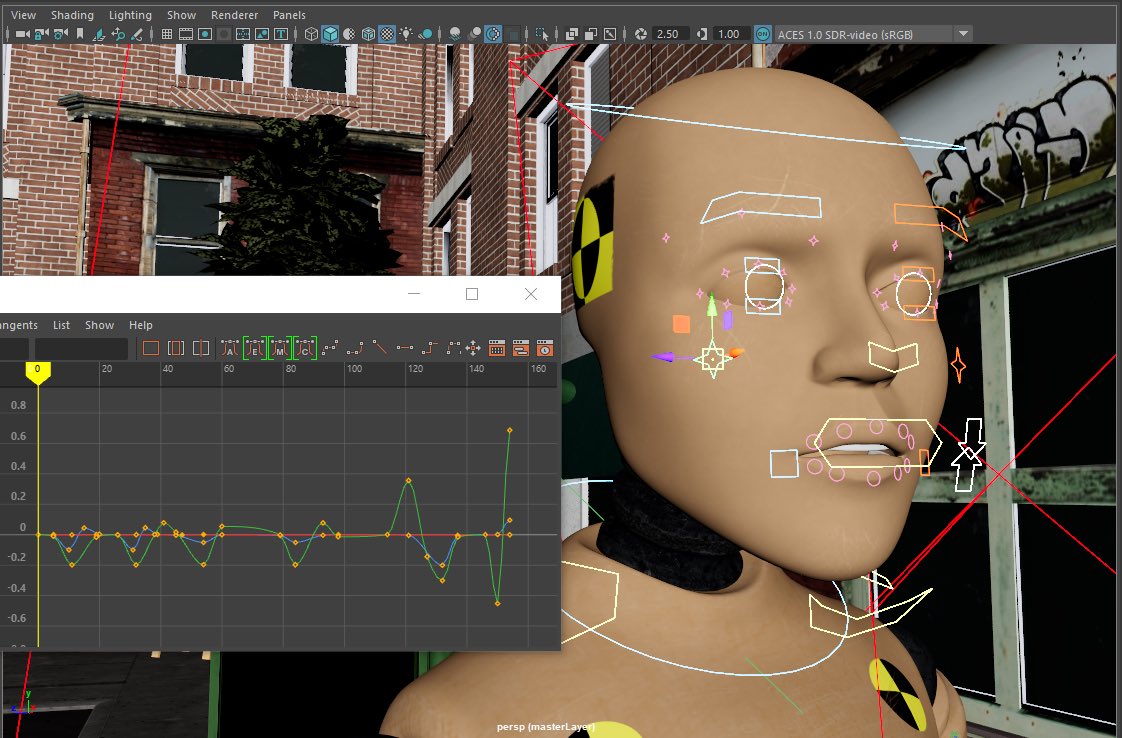
Task: Click the gamma value field 1.00
Action: click(x=731, y=34)
